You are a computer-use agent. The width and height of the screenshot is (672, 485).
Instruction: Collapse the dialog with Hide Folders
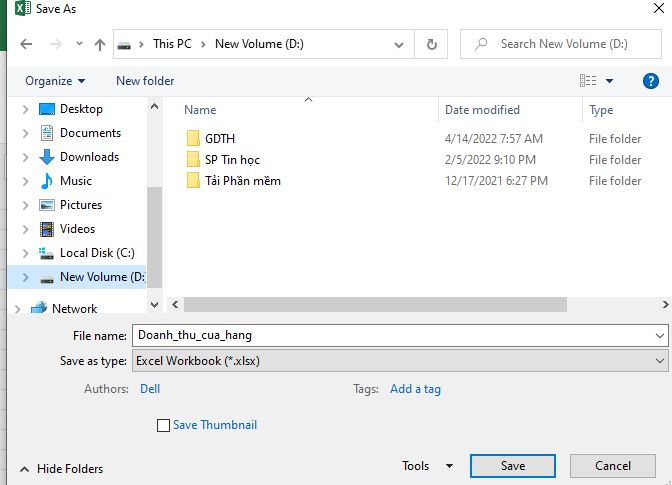[x=61, y=468]
